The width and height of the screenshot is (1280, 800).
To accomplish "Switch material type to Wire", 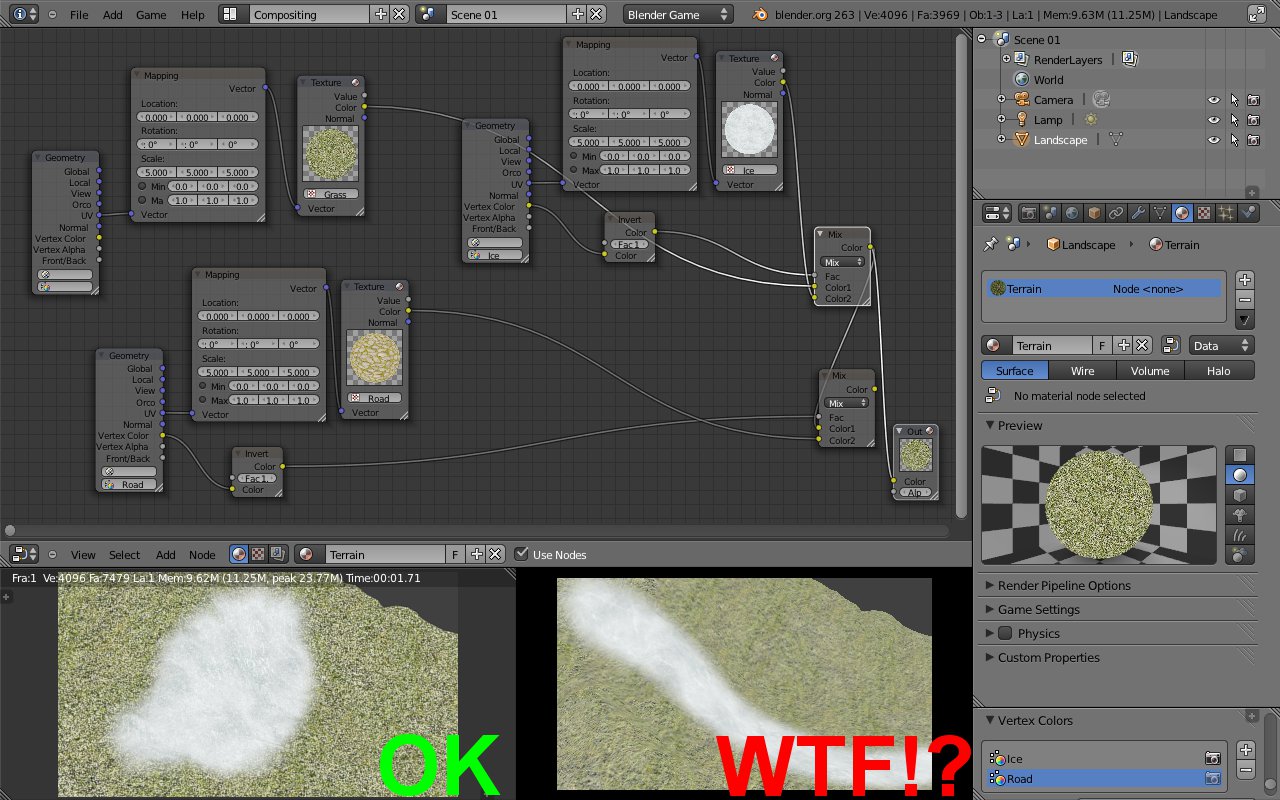I will click(x=1083, y=370).
